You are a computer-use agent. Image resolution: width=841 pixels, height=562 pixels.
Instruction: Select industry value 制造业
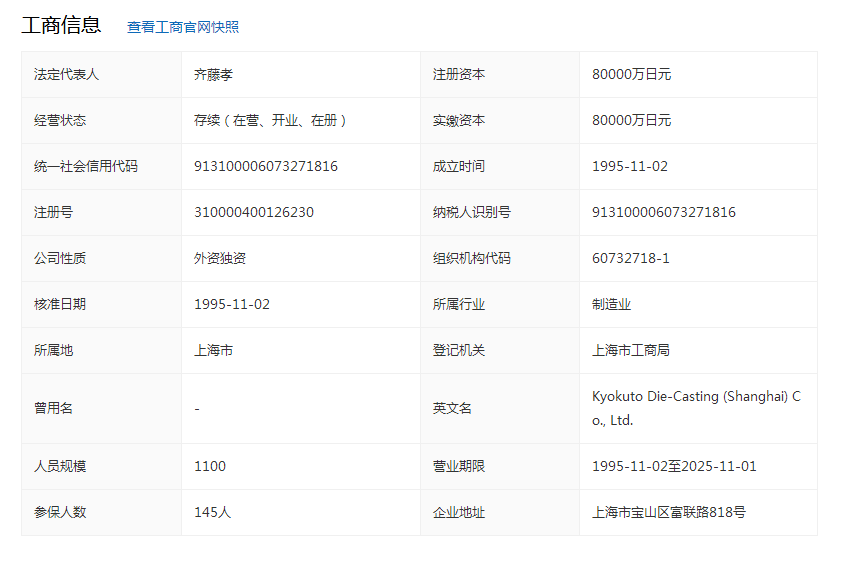pos(611,305)
